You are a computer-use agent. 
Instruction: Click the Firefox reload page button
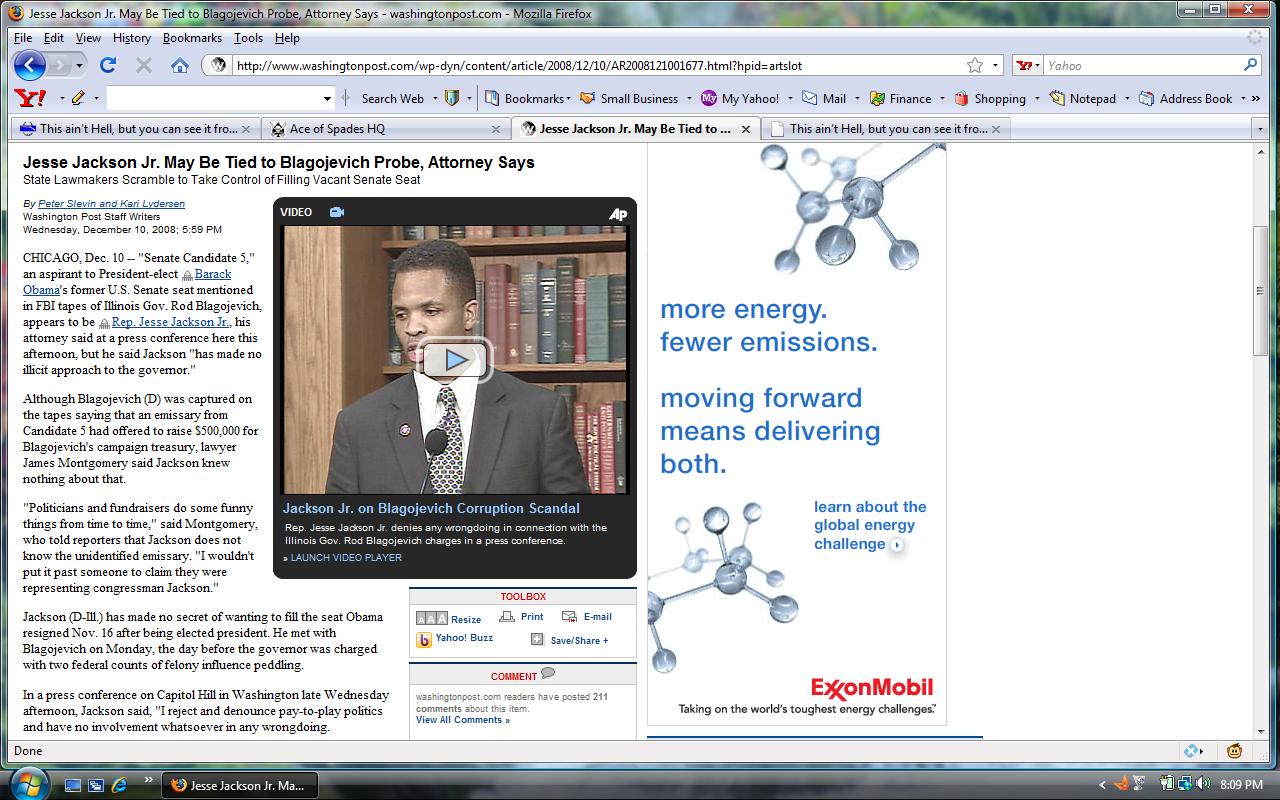click(x=108, y=65)
